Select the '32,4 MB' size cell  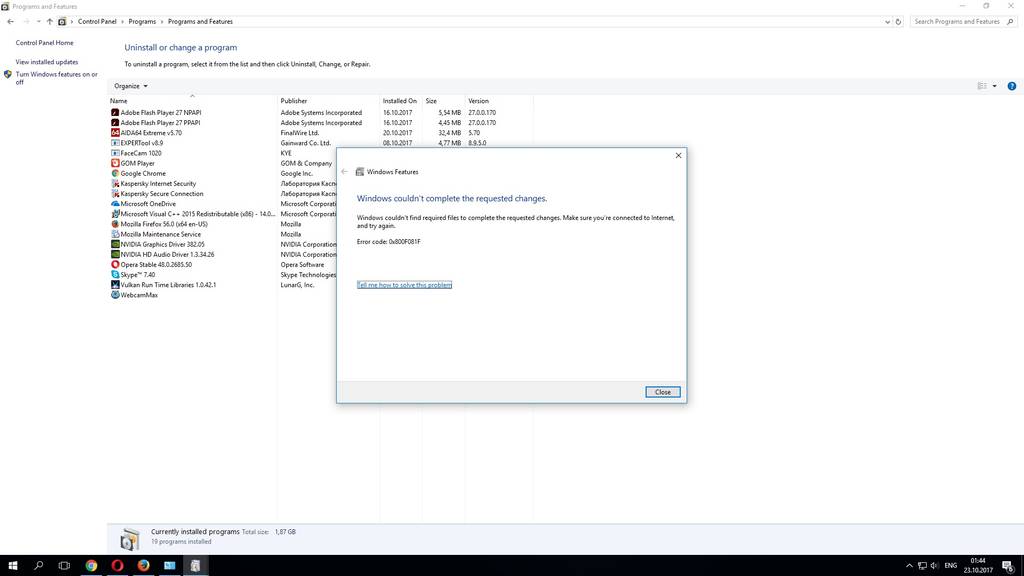click(x=449, y=133)
